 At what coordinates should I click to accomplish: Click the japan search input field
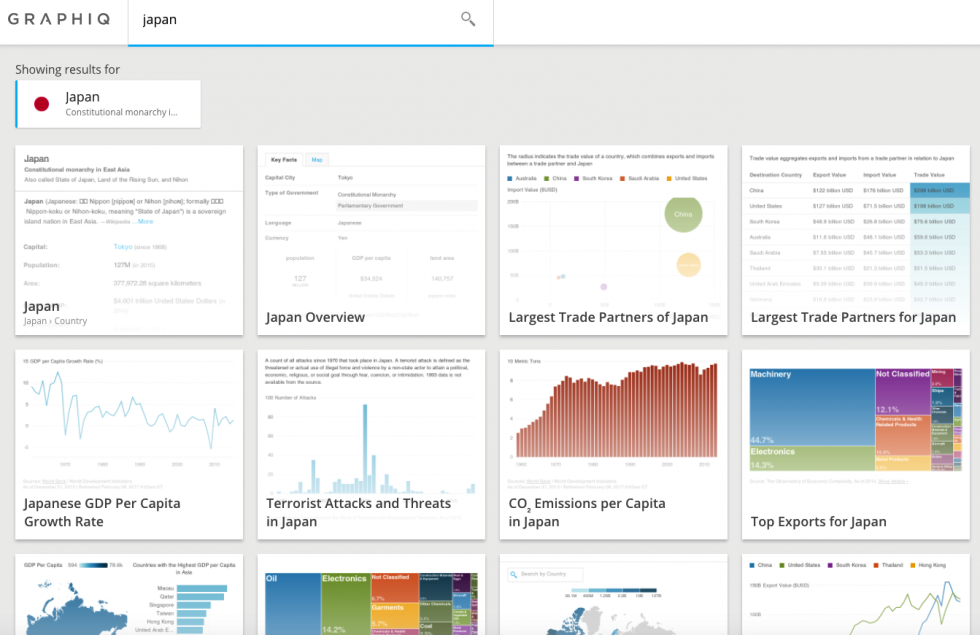[x=295, y=20]
